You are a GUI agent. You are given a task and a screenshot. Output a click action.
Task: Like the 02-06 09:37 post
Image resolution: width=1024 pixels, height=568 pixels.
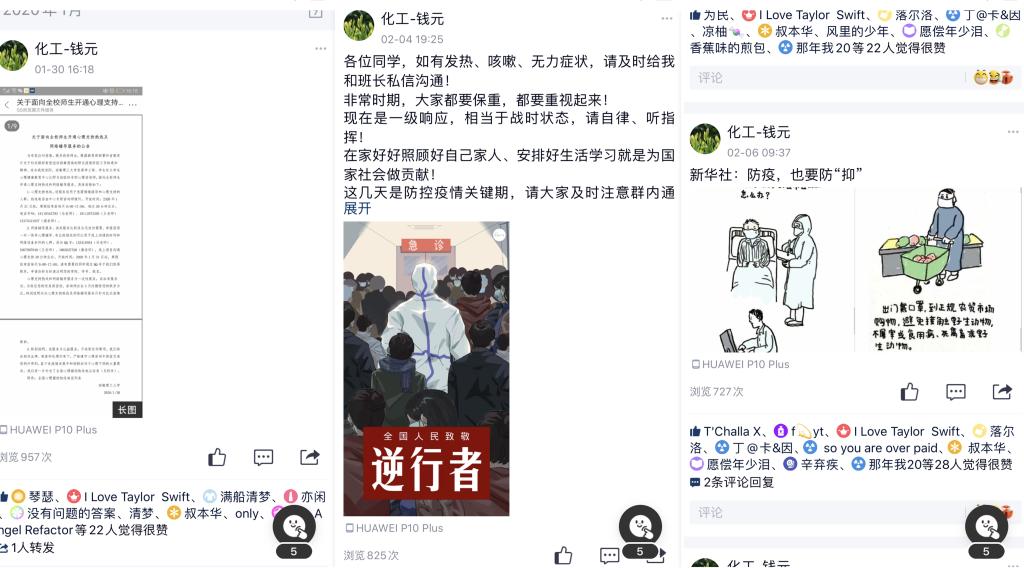(x=909, y=392)
